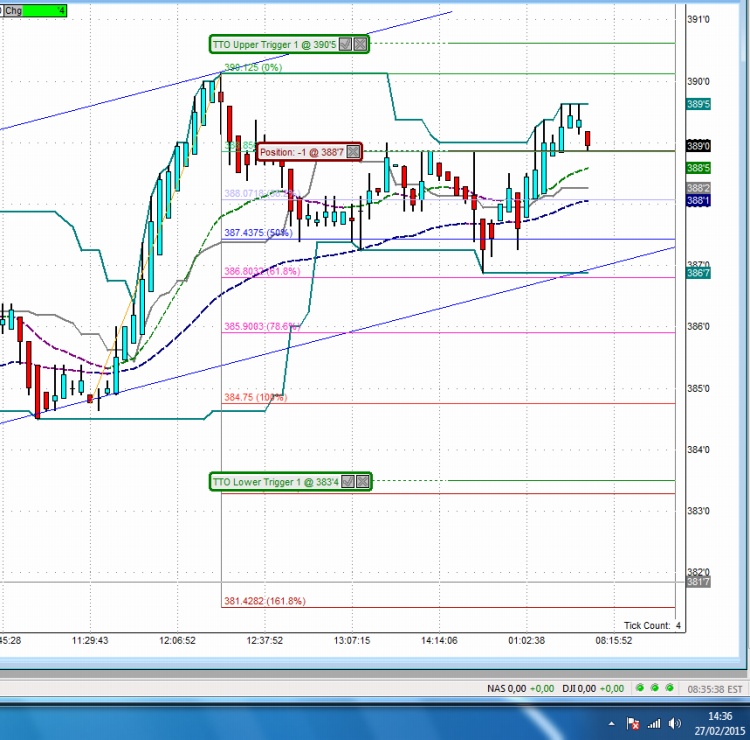The image size is (750, 740).
Task: Click the teal 389'5 price marker
Action: click(698, 104)
